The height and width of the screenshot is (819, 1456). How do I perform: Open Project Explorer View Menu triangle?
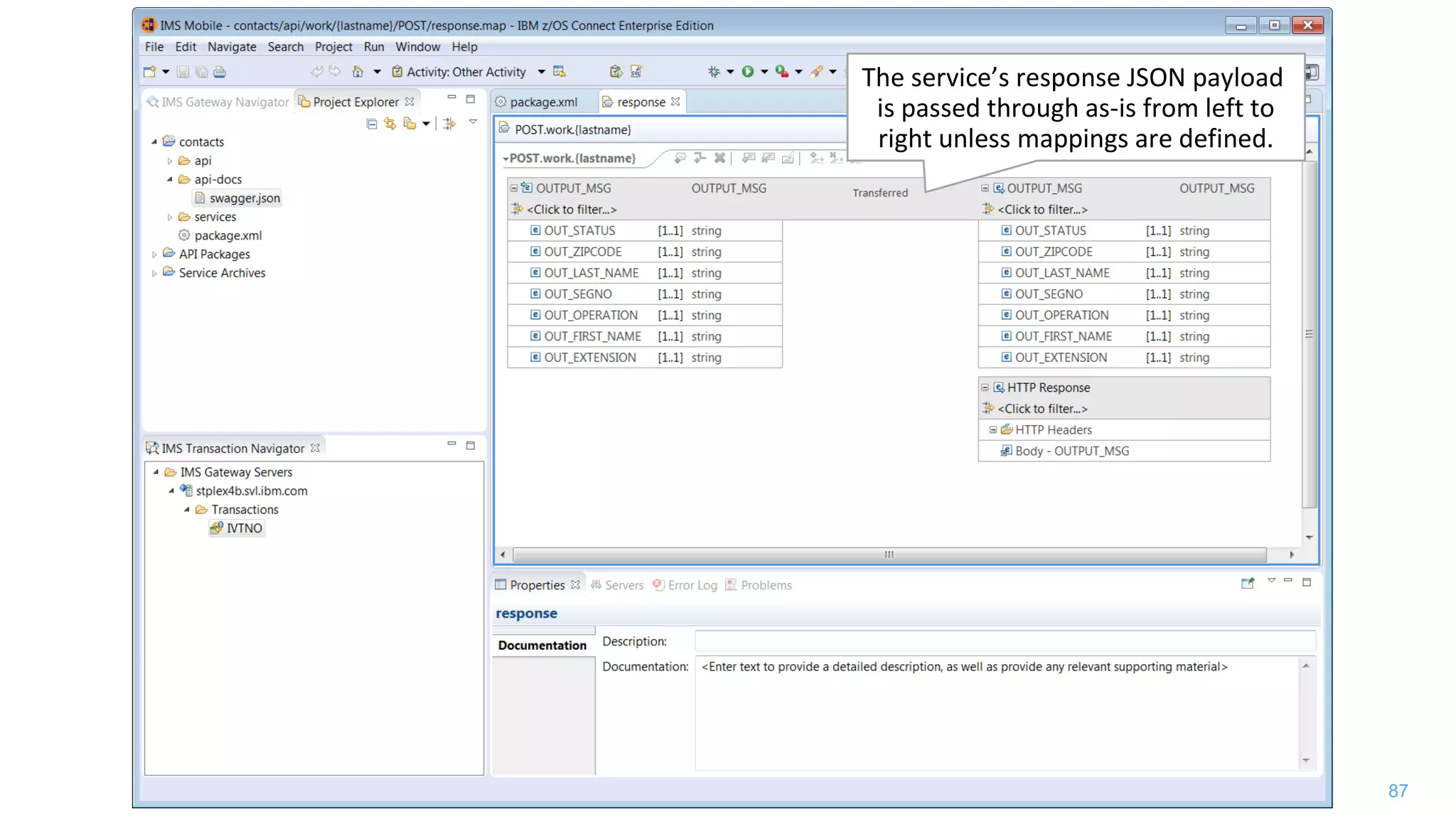tap(473, 122)
